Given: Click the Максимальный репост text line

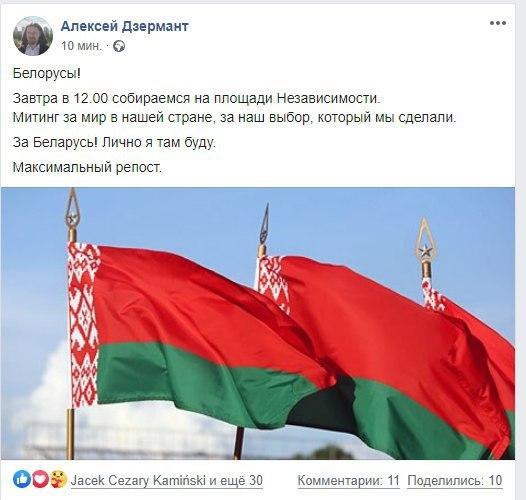Looking at the screenshot, I should (x=87, y=167).
